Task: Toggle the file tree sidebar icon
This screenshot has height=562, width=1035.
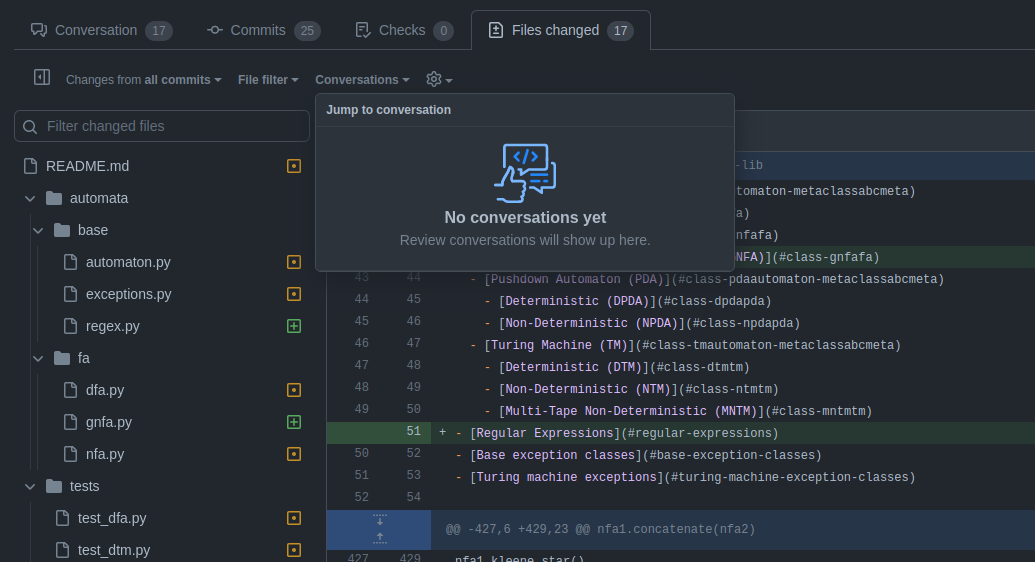Action: (x=42, y=78)
